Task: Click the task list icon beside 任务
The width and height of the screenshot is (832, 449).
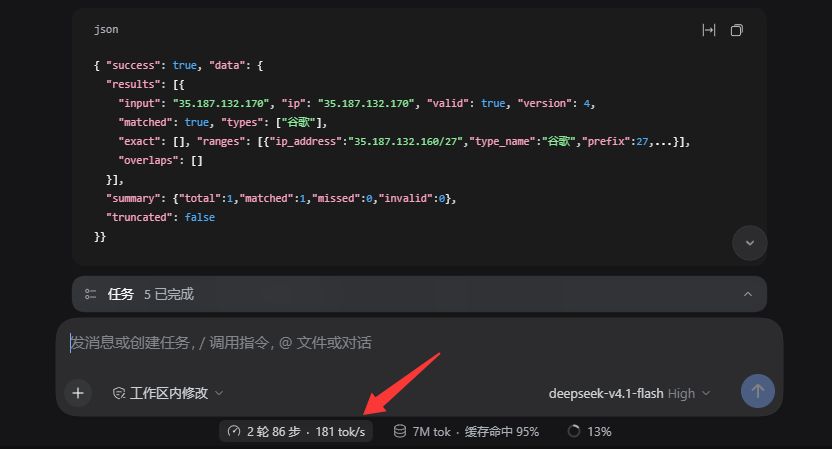Action: pos(91,294)
